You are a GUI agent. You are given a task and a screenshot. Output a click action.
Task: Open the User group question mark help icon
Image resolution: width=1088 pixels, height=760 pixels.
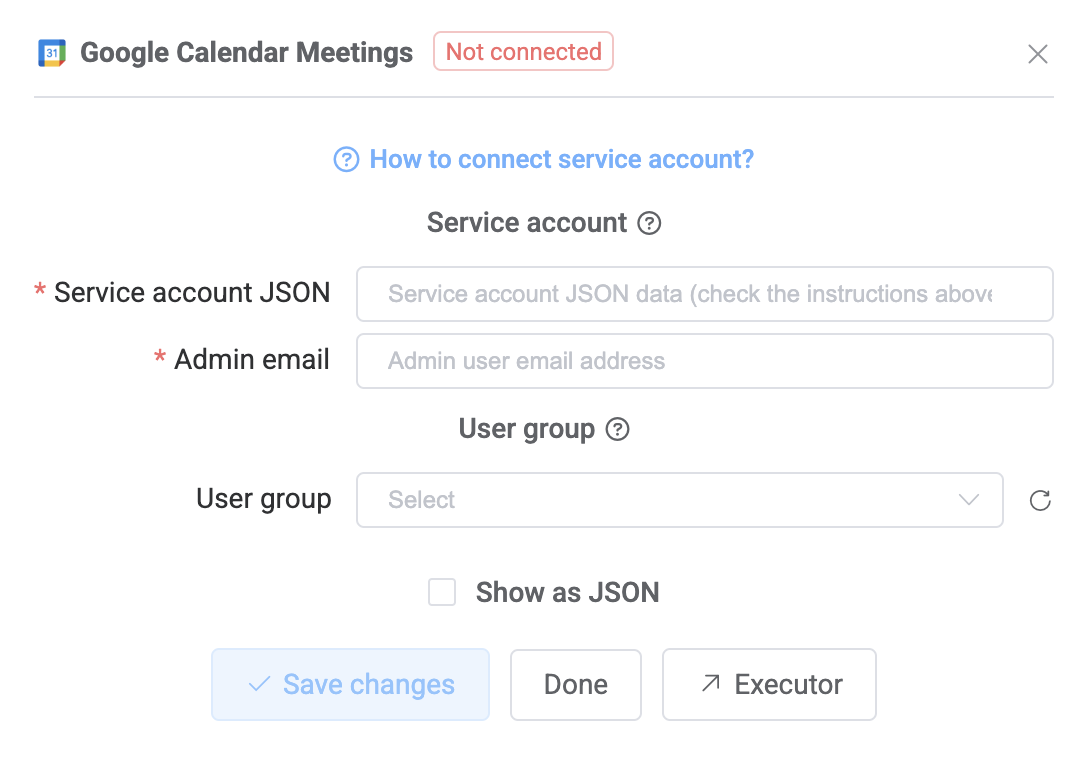[617, 428]
